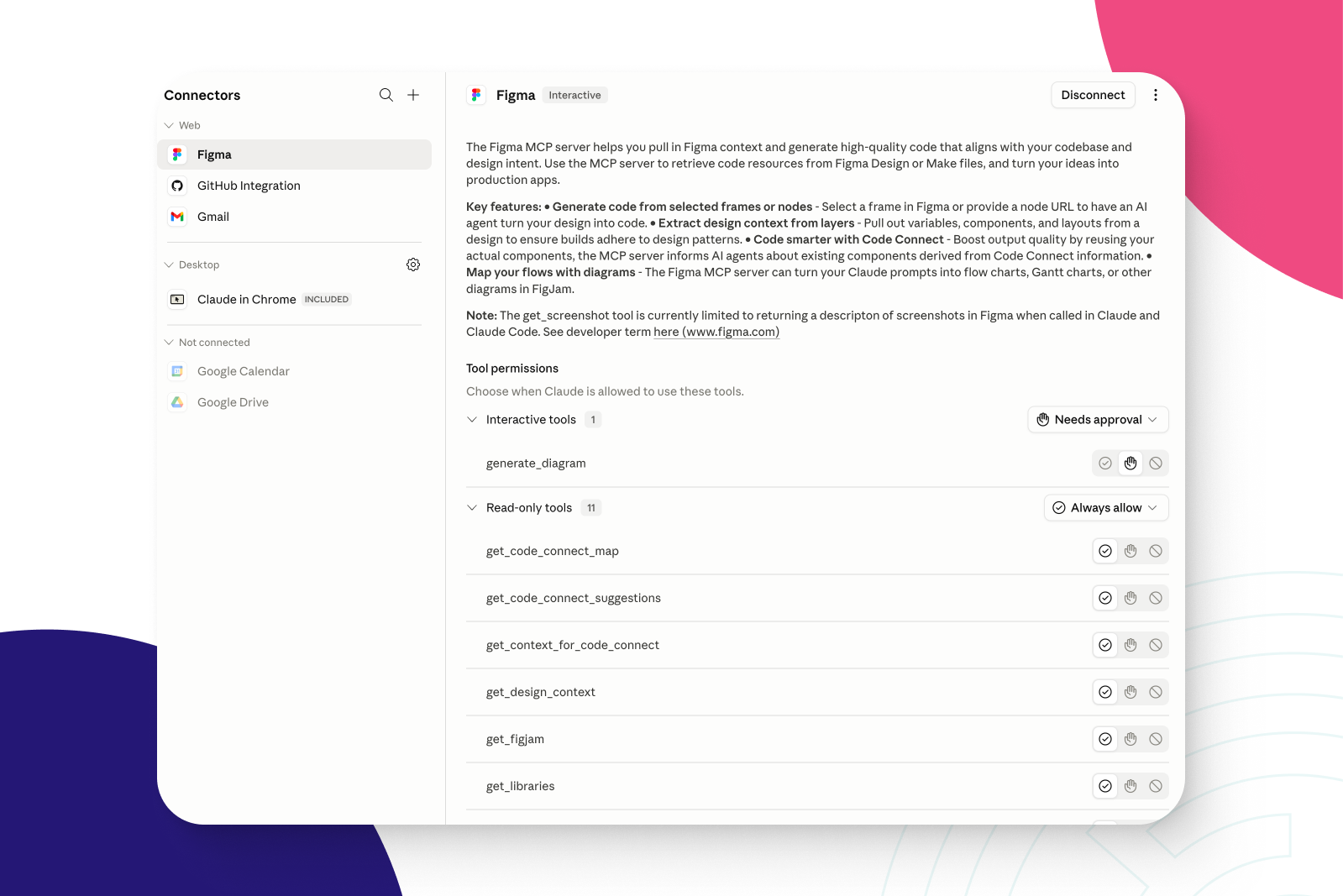Set get_context_for_code_connect to always allow
This screenshot has width=1343, height=896.
click(x=1105, y=645)
